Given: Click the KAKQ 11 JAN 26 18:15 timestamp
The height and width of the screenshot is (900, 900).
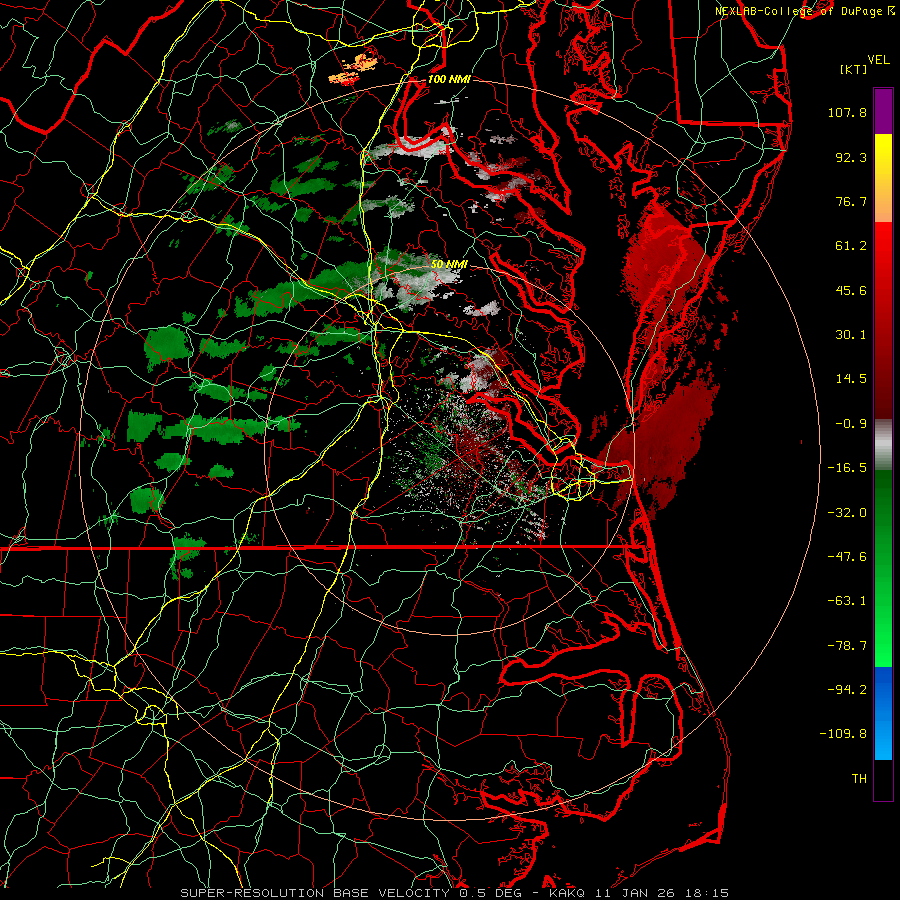Looking at the screenshot, I should 638,893.
